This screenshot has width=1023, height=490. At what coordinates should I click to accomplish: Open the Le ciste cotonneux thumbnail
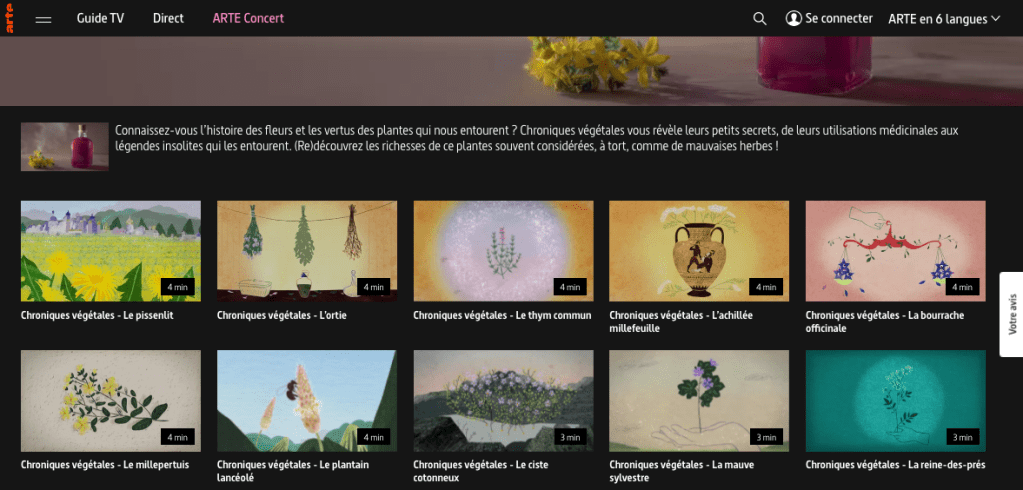503,401
